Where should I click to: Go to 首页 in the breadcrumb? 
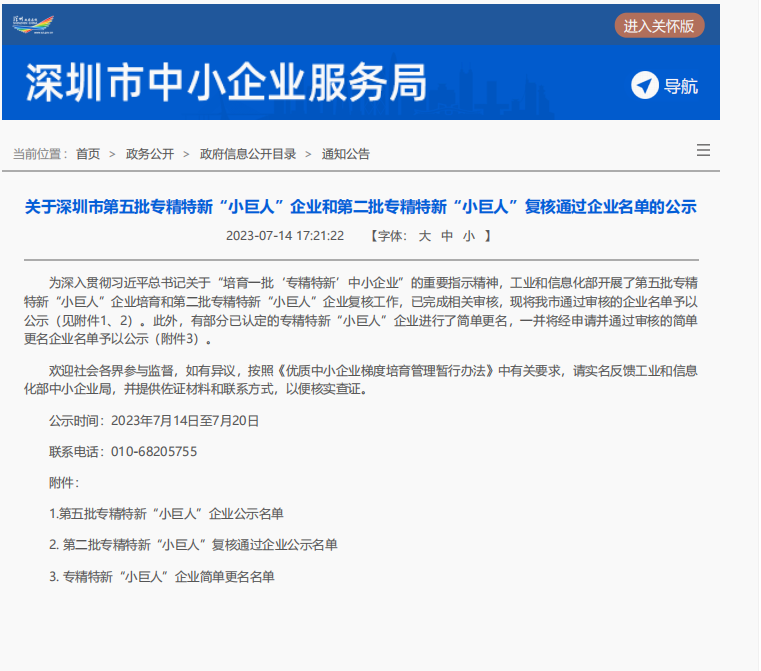[x=88, y=154]
